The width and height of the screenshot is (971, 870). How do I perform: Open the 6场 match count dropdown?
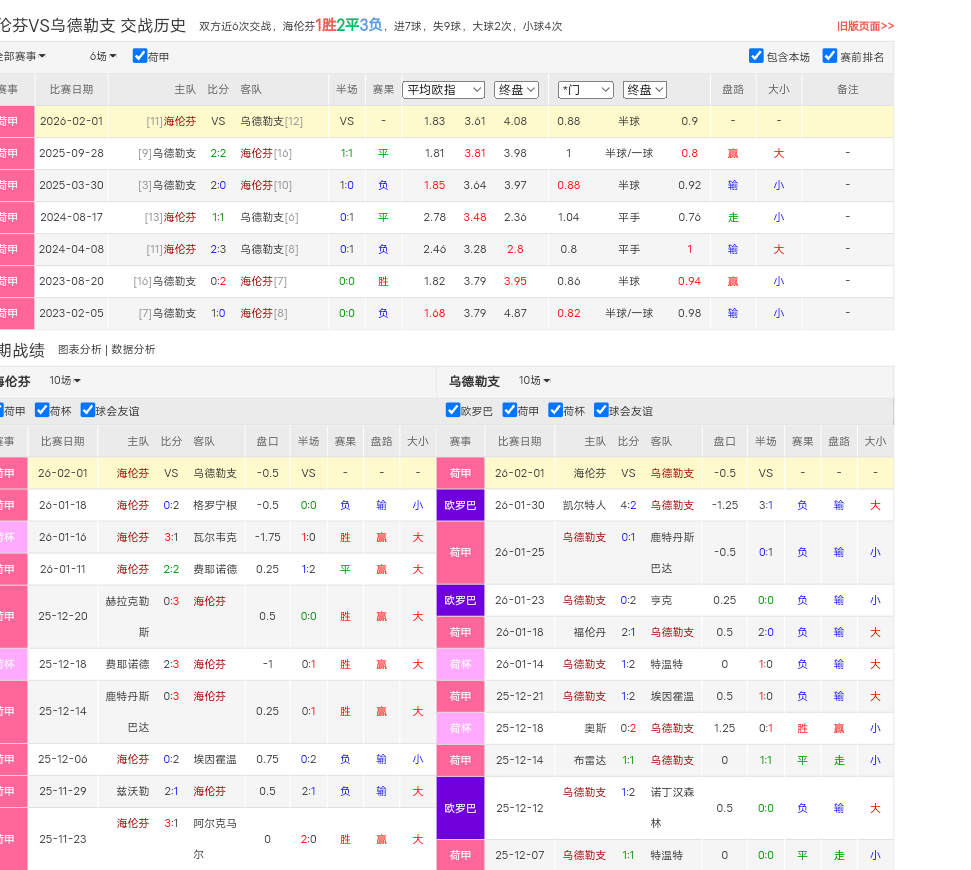coord(103,57)
